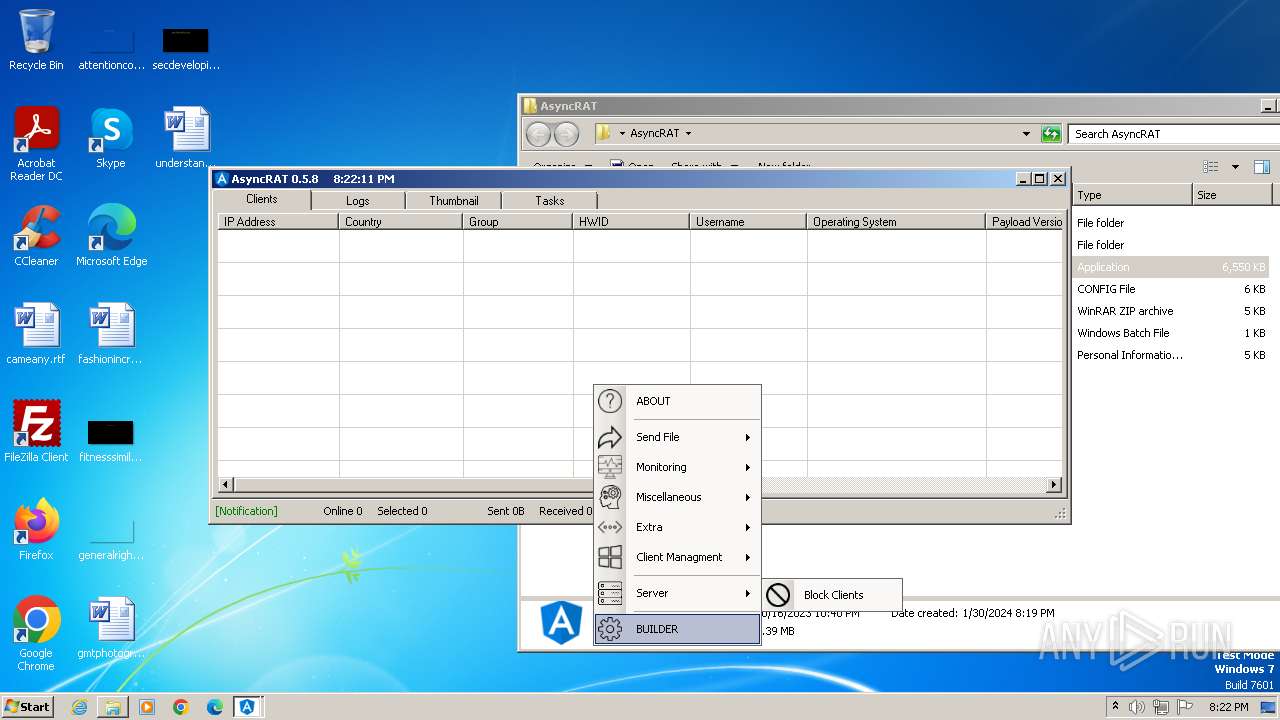Click the Type column header in Explorer
The width and height of the screenshot is (1280, 720).
coord(1132,195)
